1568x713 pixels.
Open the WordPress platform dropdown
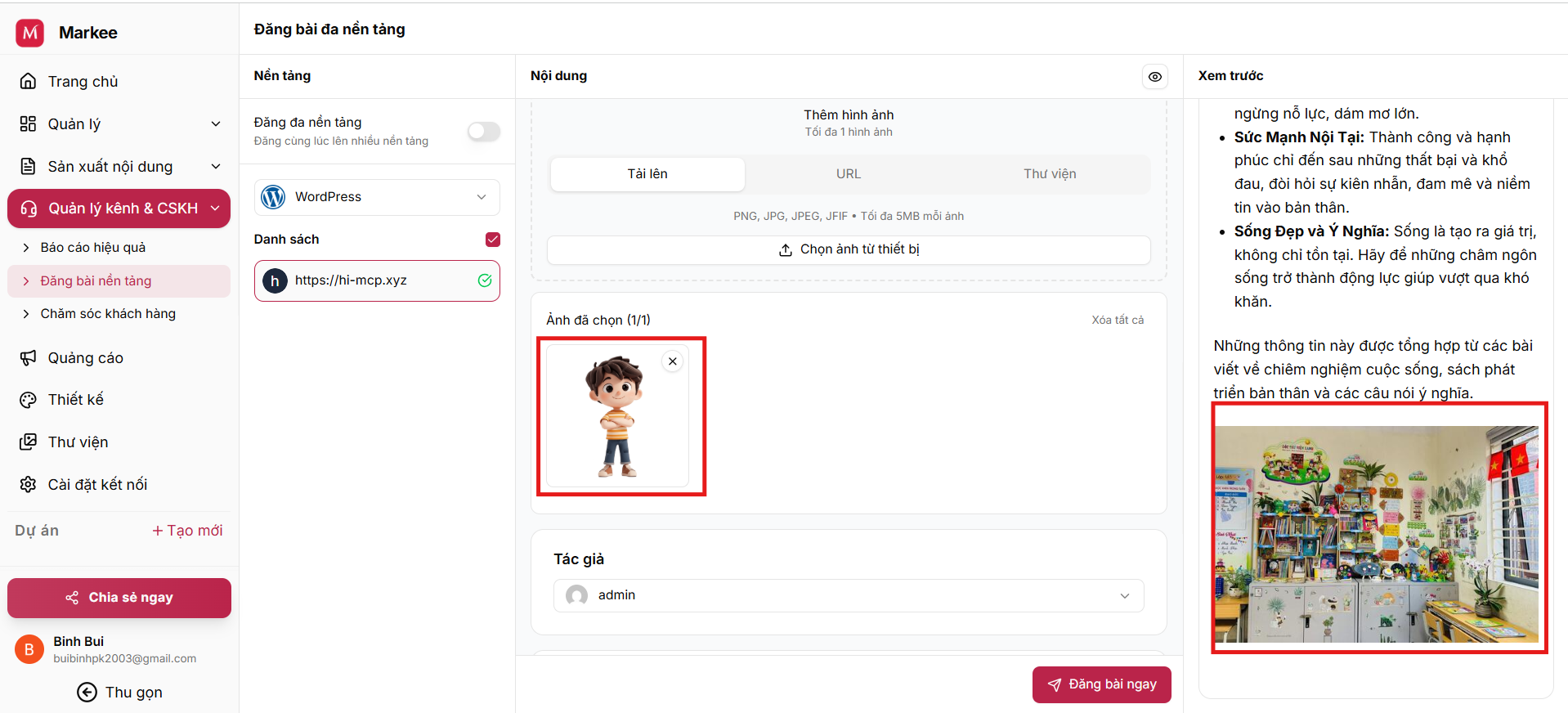coord(377,197)
